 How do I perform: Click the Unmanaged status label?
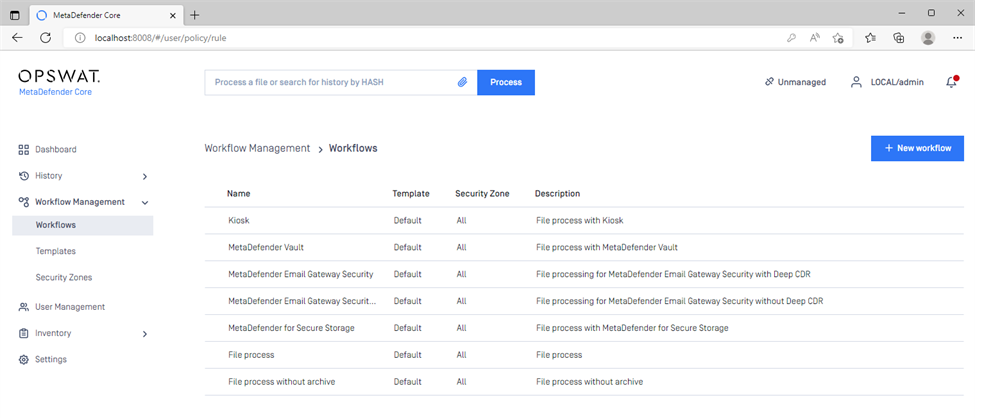pyautogui.click(x=802, y=82)
